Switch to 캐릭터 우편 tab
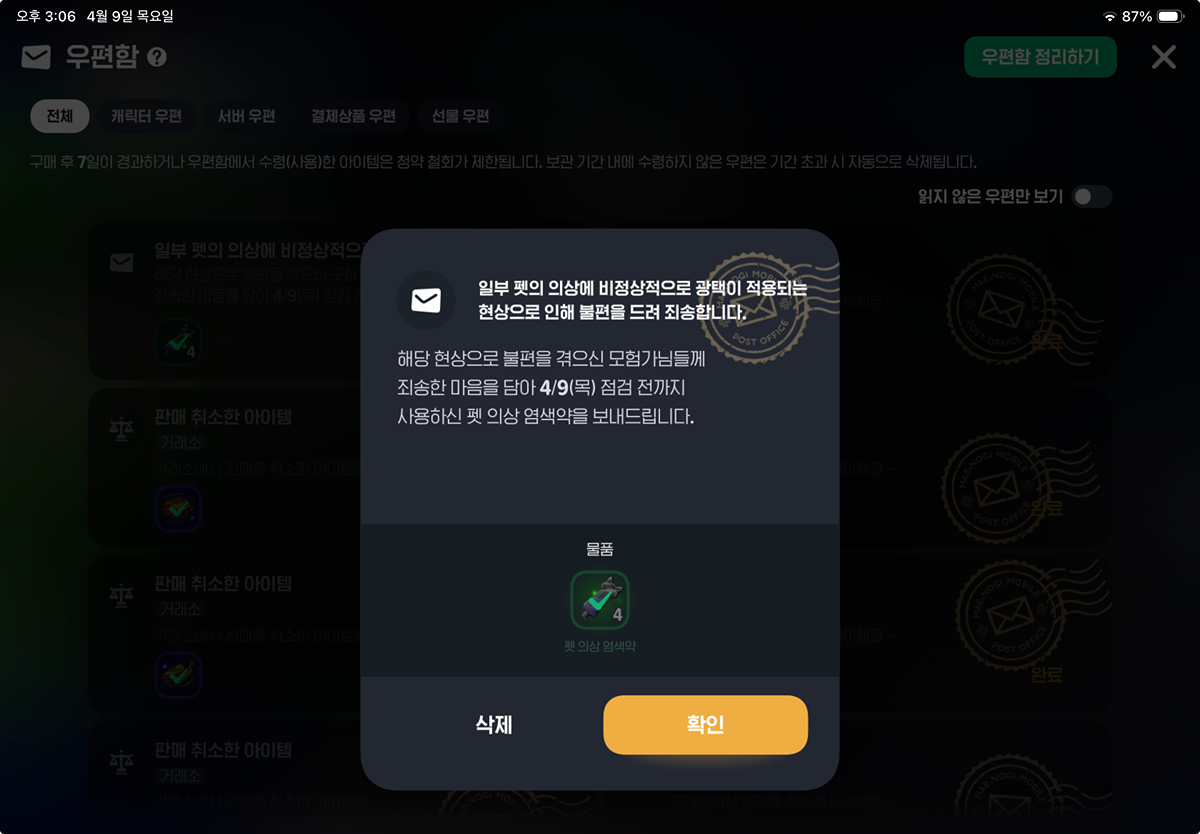This screenshot has height=834, width=1200. pyautogui.click(x=146, y=117)
